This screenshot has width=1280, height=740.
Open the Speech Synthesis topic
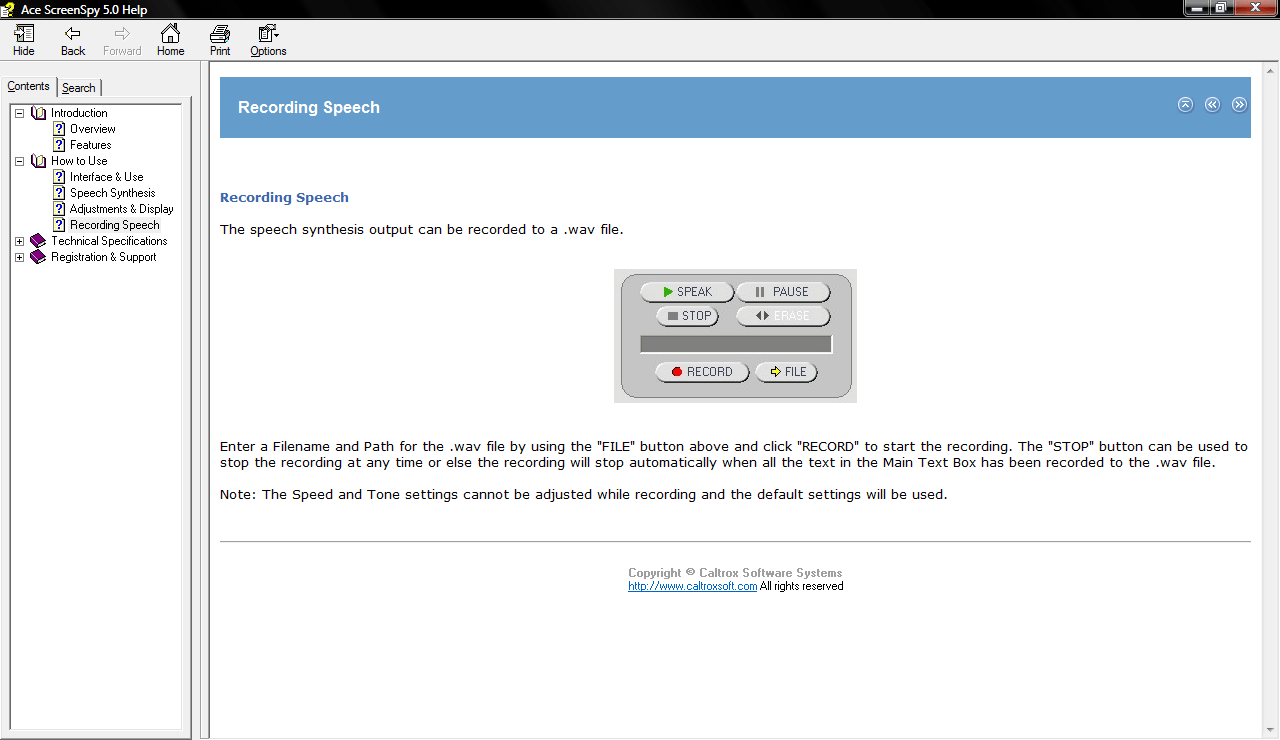click(x=113, y=193)
